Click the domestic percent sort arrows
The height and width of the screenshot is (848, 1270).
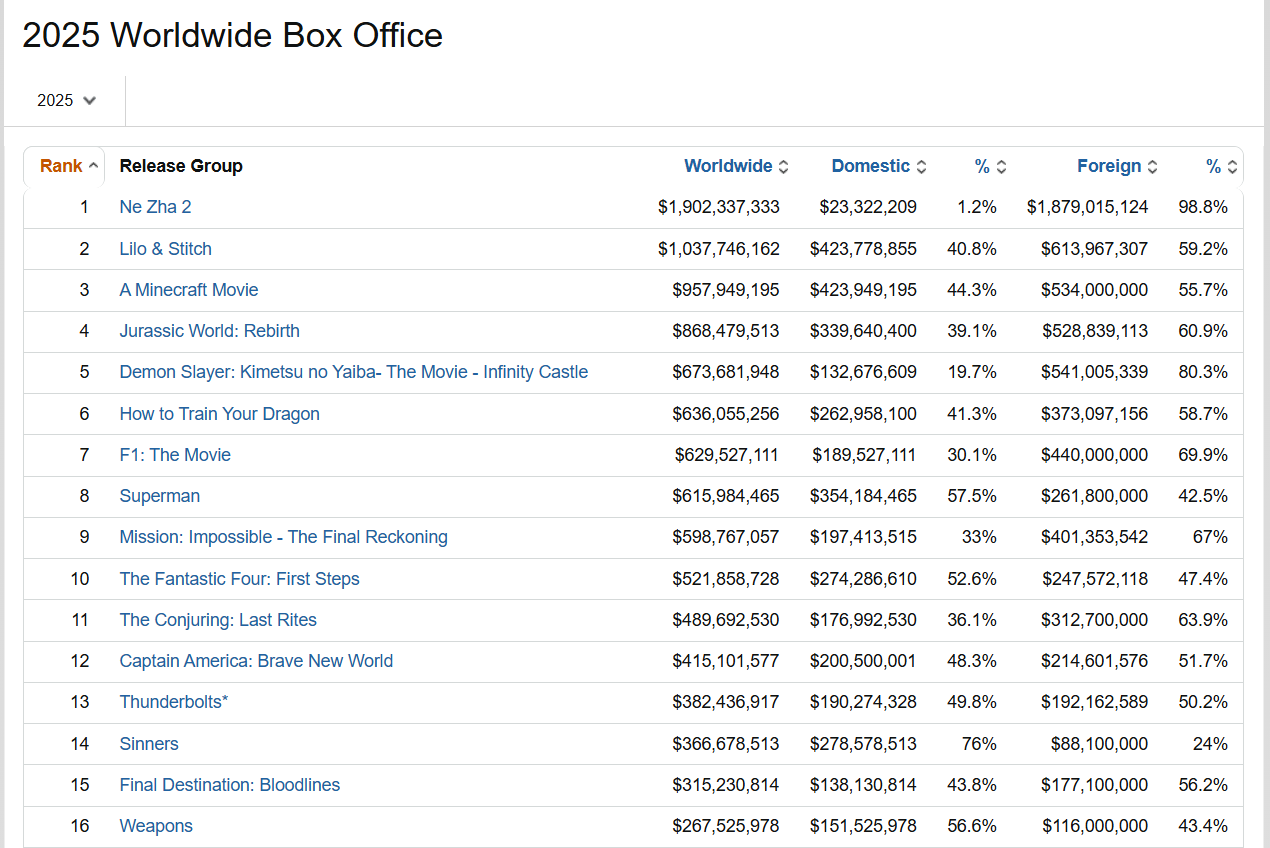point(1001,167)
